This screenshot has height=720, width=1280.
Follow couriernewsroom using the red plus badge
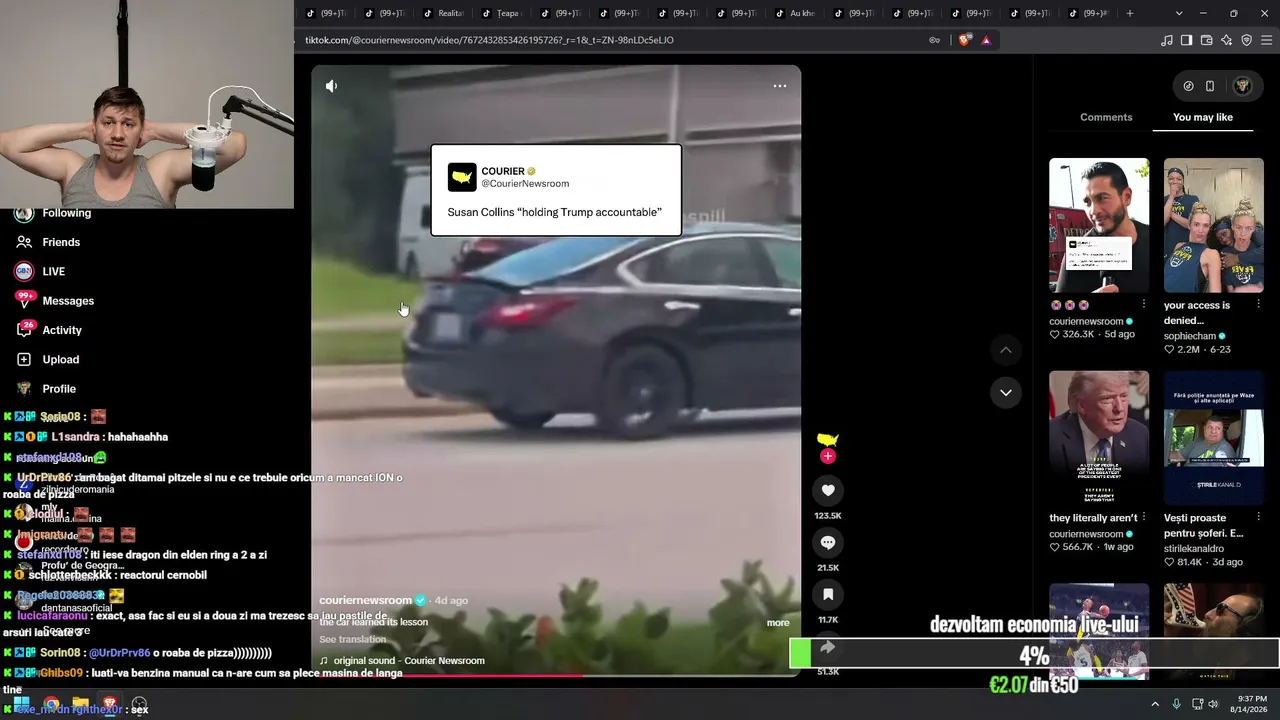click(828, 456)
